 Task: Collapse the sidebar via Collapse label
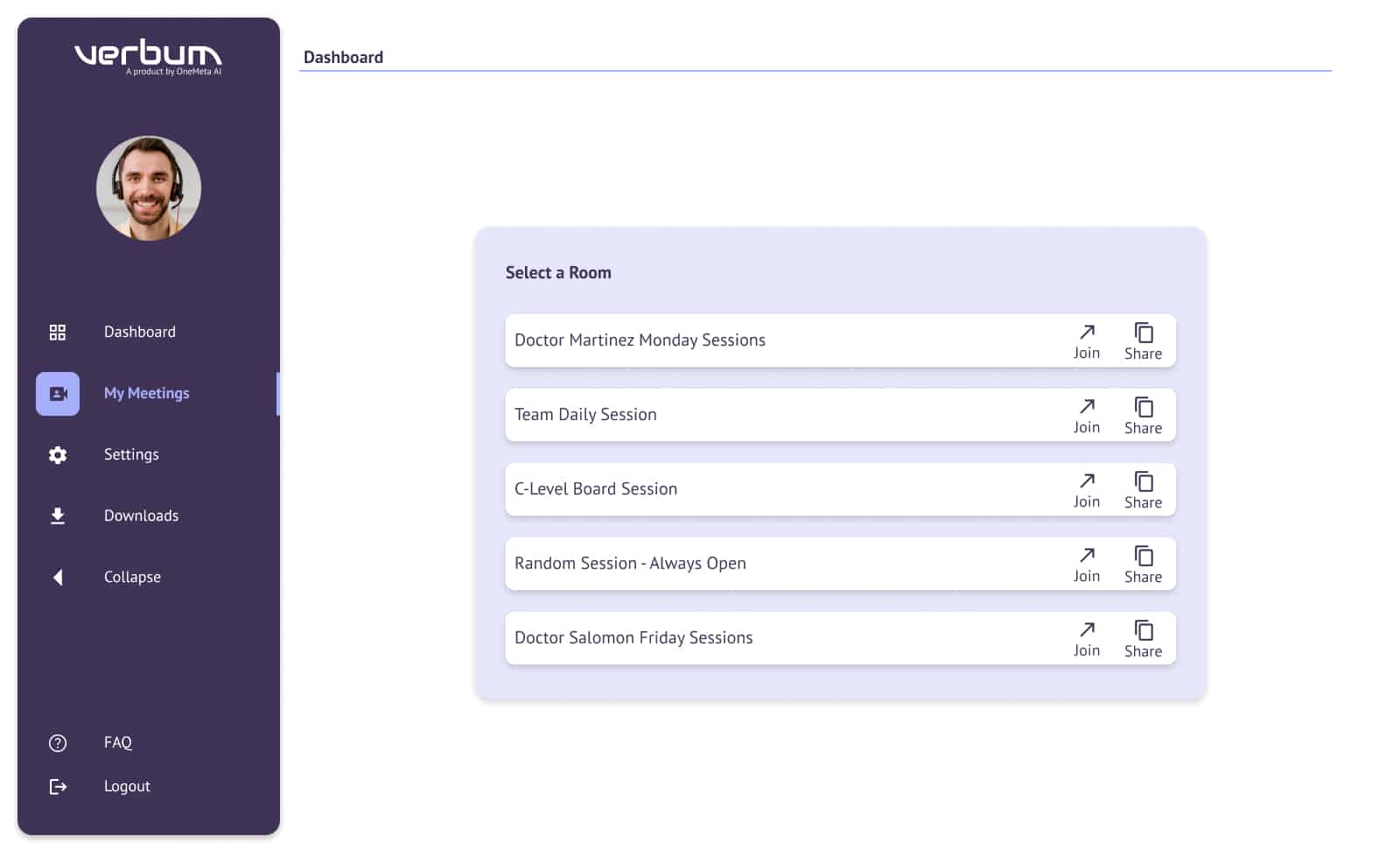tap(132, 577)
